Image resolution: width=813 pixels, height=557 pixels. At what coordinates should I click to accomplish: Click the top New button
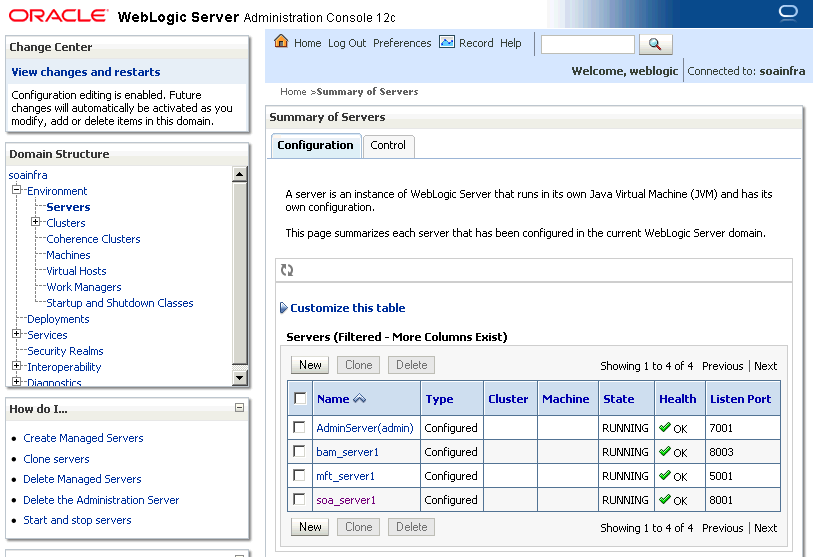pos(310,365)
